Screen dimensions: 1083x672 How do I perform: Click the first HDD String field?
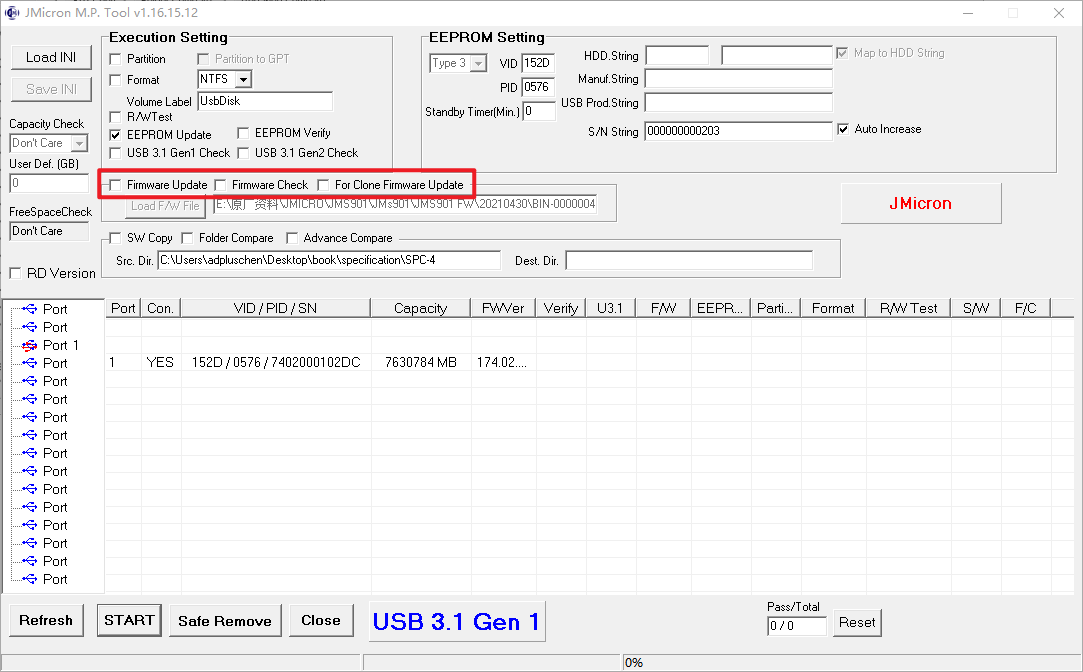coord(677,55)
